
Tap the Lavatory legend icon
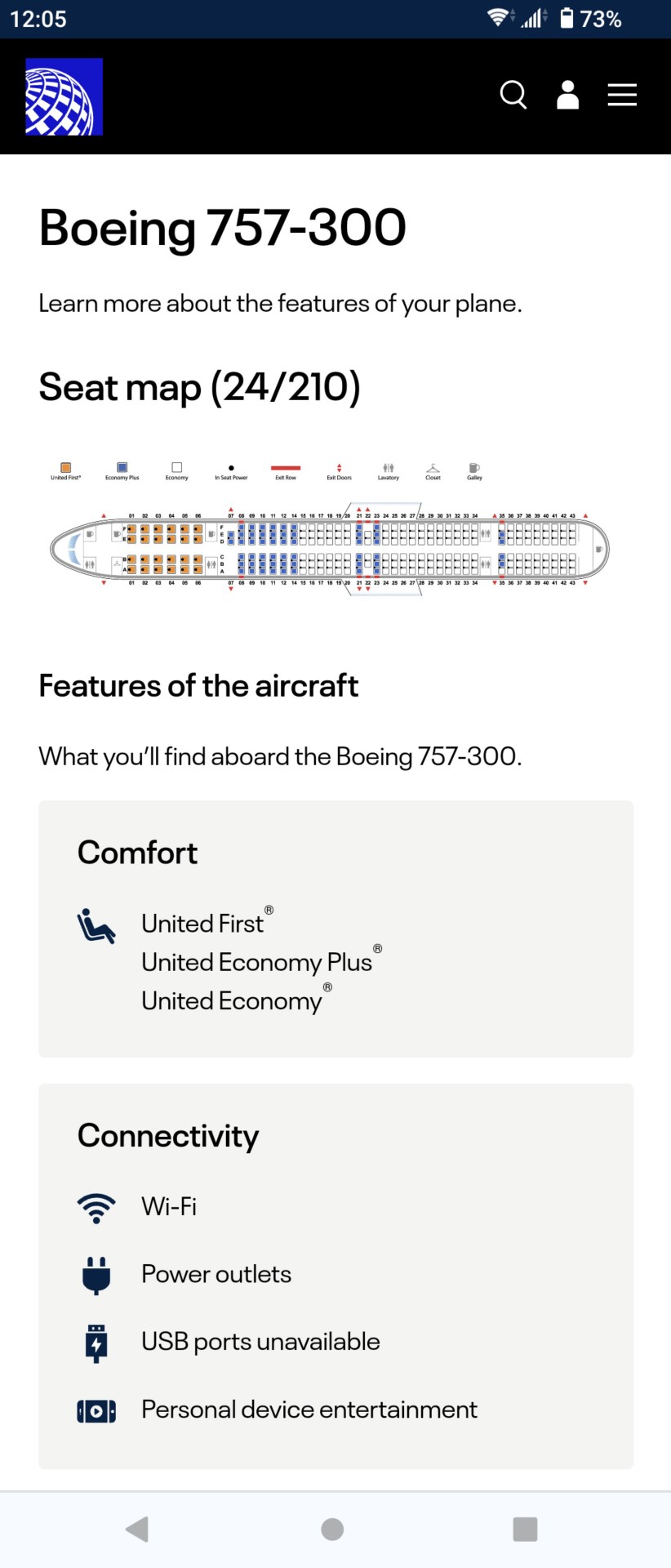[389, 468]
